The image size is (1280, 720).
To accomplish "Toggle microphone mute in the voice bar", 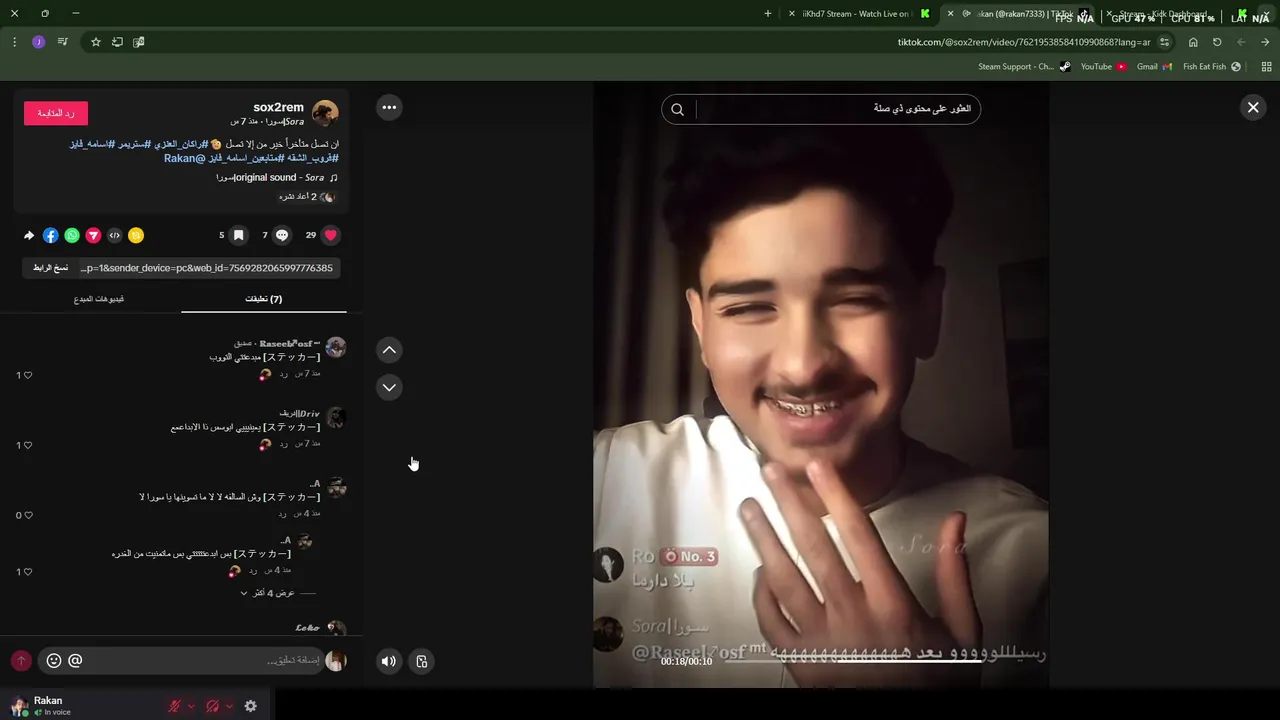I will tap(175, 706).
